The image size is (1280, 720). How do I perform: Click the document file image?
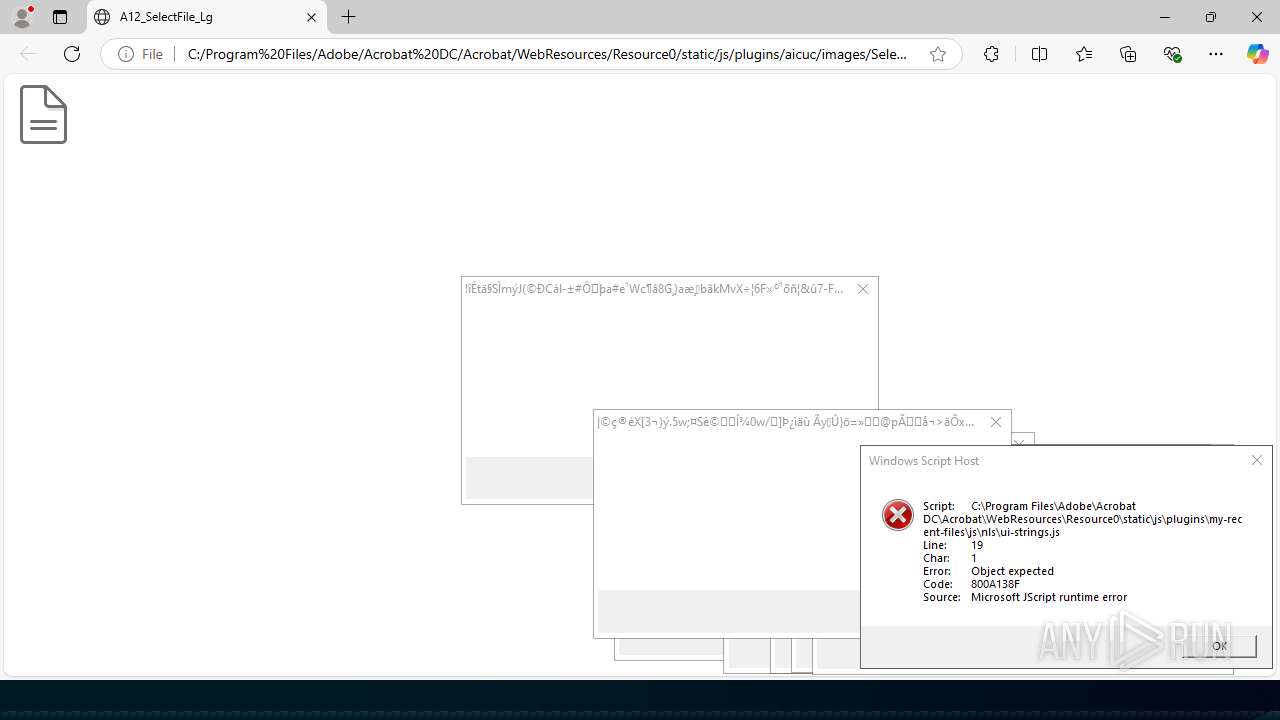coord(43,114)
